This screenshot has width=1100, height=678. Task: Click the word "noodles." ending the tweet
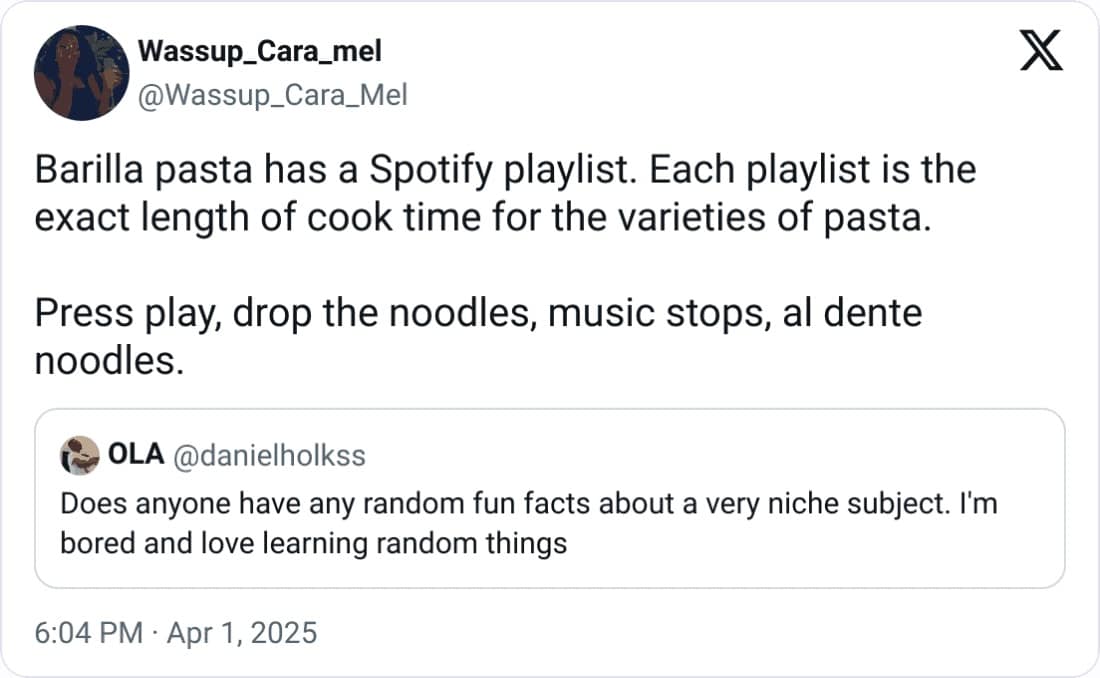coord(109,361)
